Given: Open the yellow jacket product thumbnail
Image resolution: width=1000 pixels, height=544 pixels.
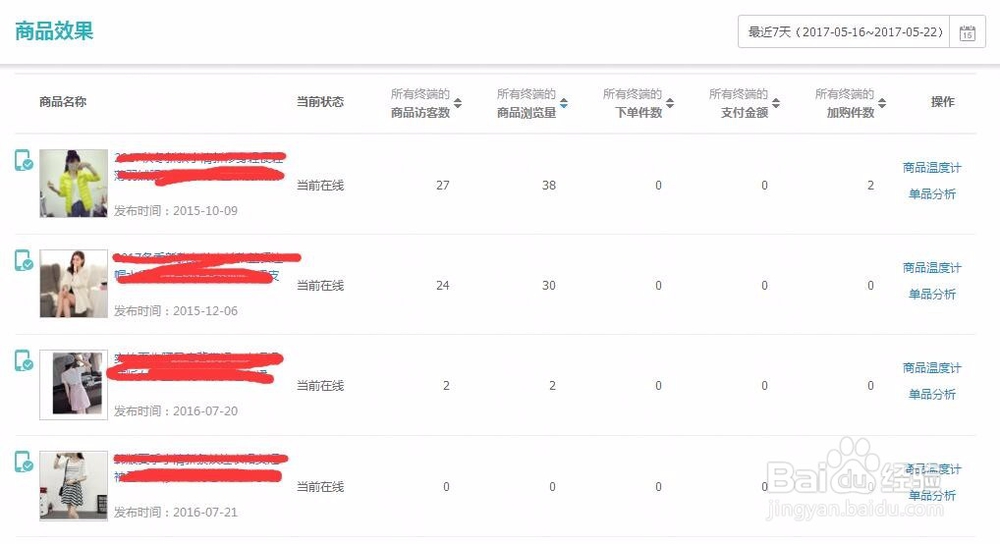Looking at the screenshot, I should click(73, 183).
